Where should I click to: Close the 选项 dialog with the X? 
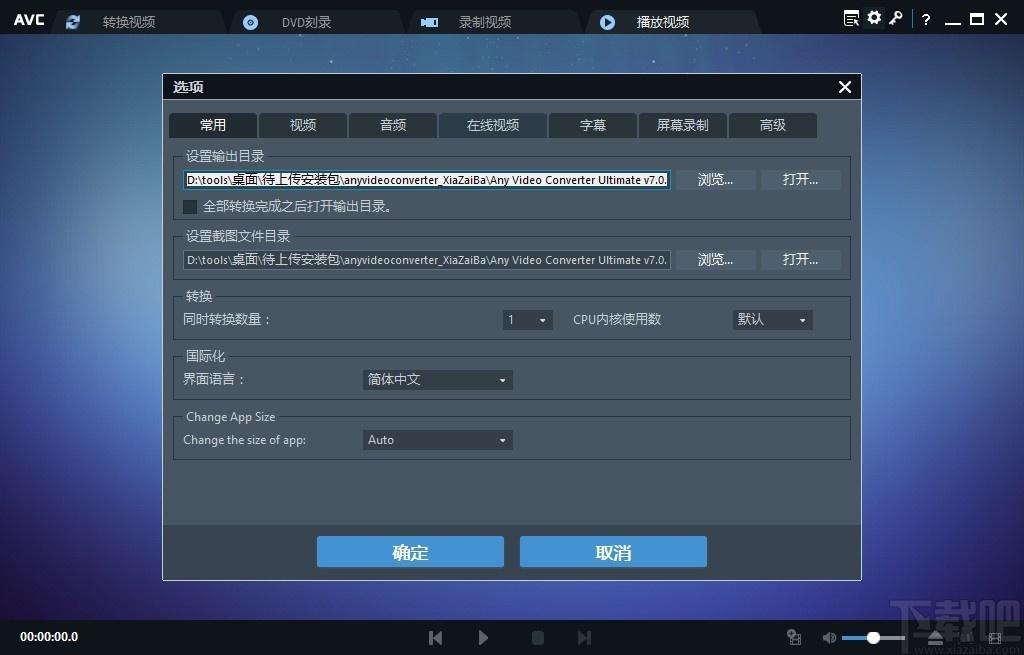844,87
